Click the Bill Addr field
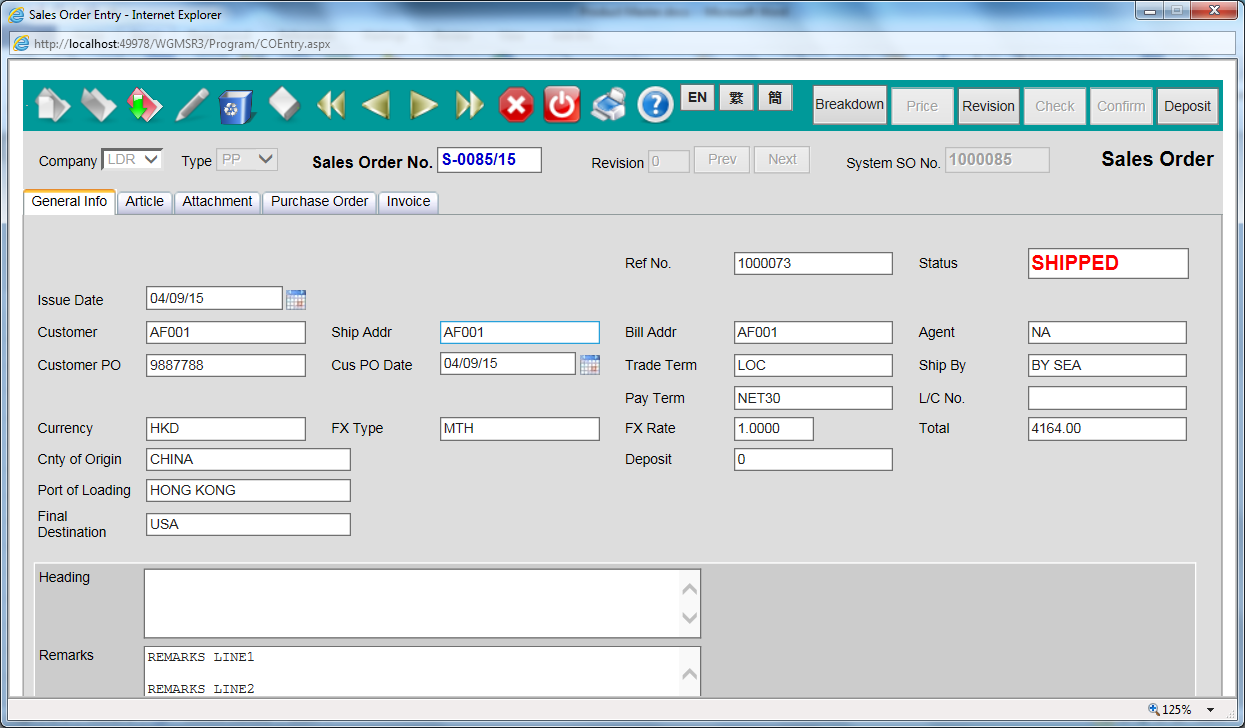 pos(813,332)
